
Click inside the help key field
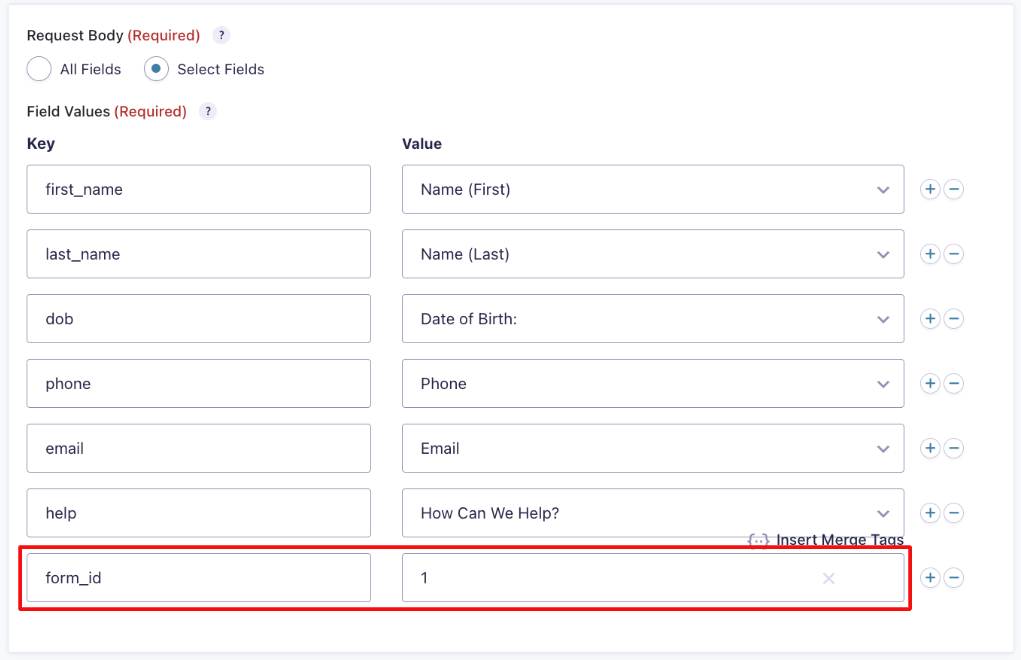coord(198,513)
